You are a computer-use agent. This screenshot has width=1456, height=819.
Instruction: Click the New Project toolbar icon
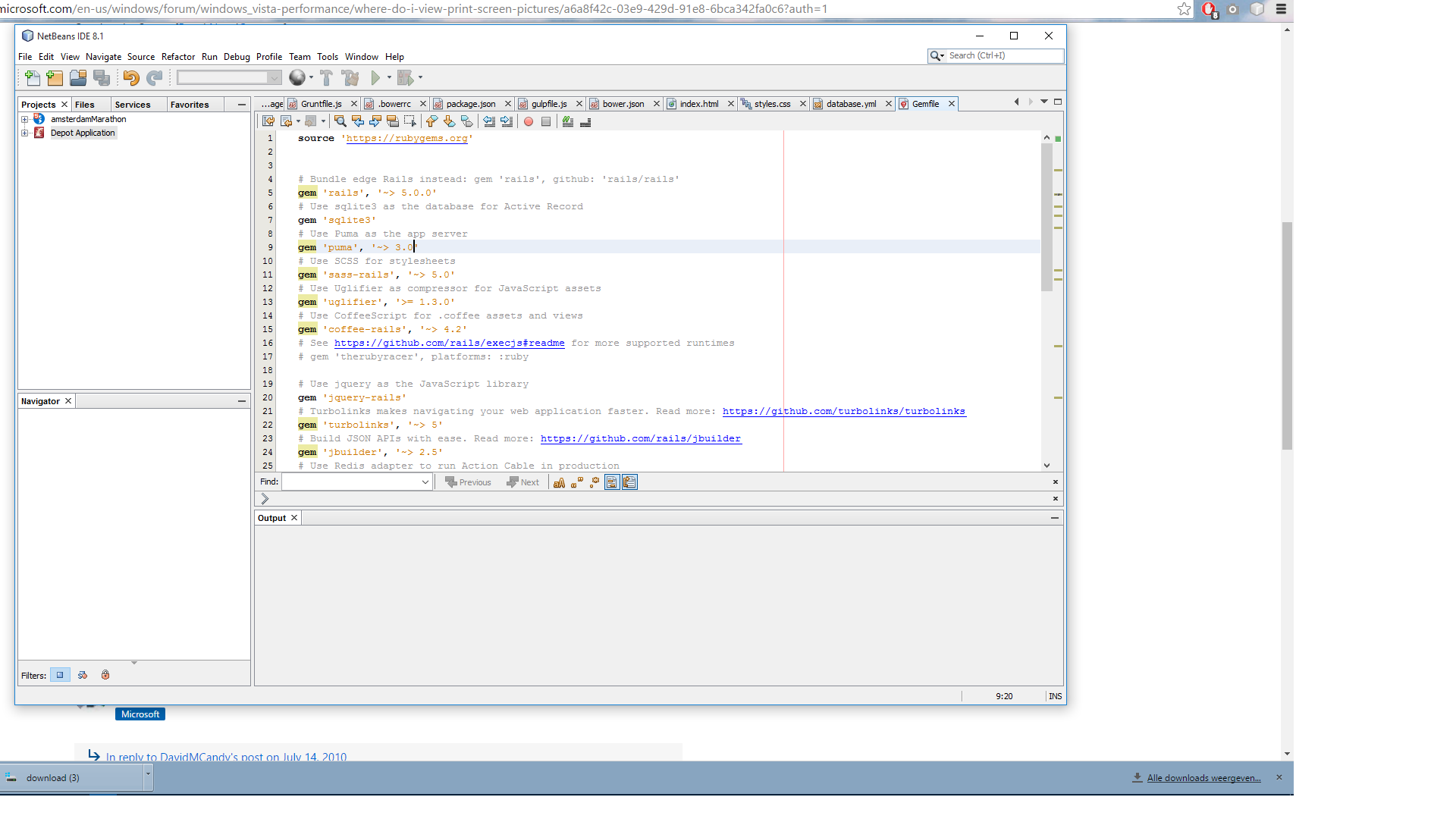[x=55, y=77]
